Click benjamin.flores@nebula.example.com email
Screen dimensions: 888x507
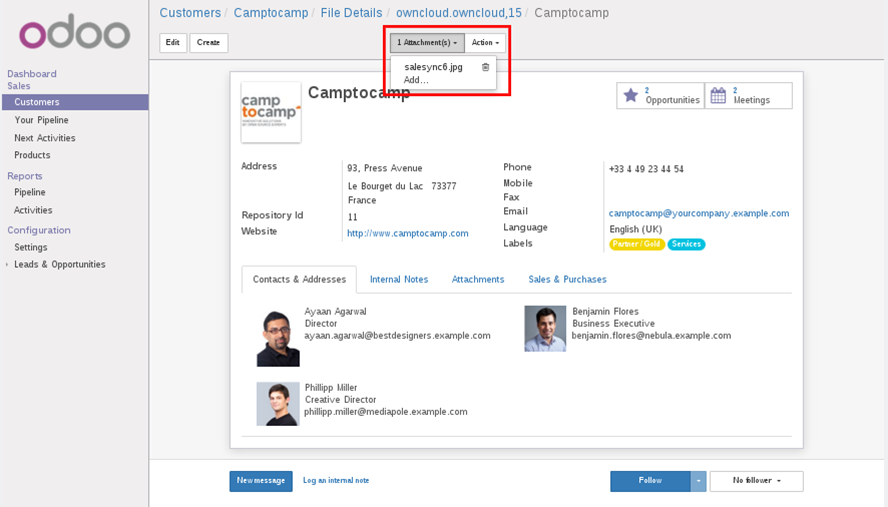coord(651,336)
